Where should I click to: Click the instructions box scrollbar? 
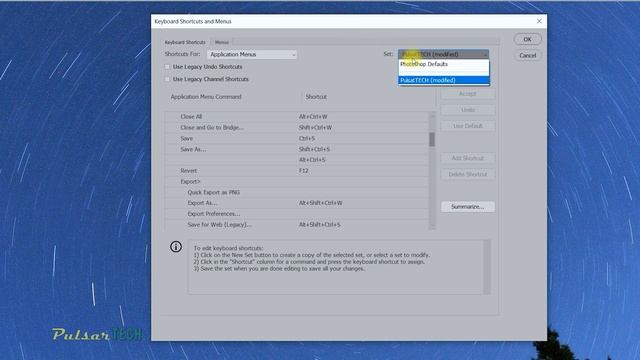(487, 267)
